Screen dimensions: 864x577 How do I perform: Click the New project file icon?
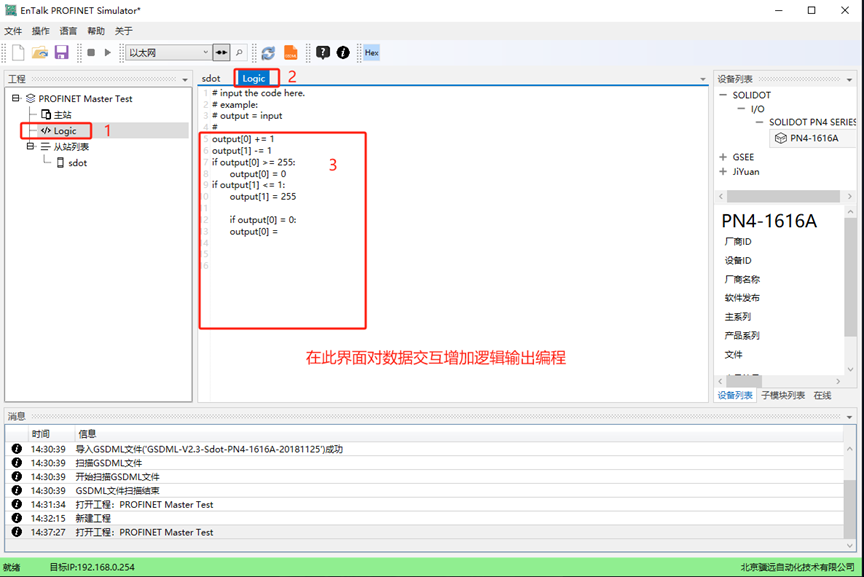18,52
